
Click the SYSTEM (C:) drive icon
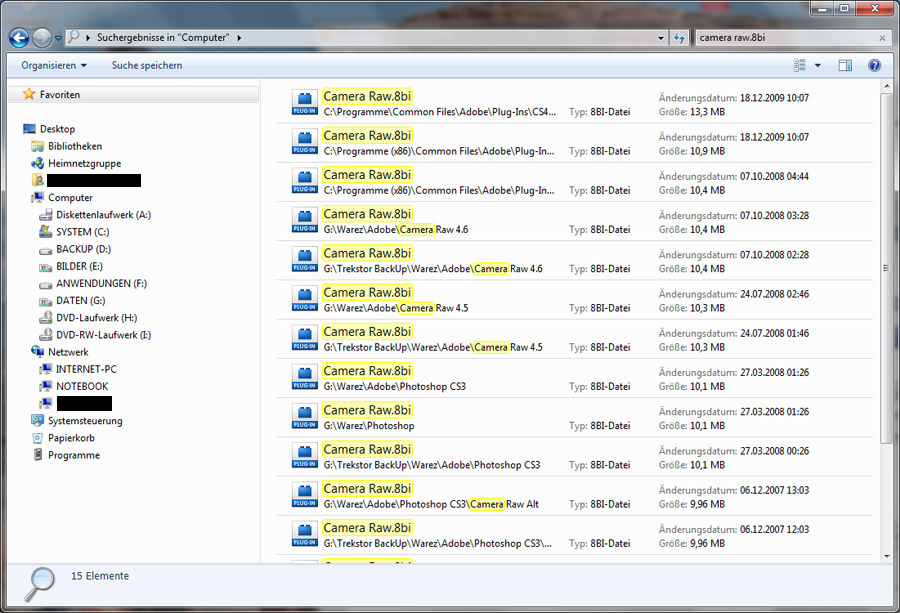[45, 231]
